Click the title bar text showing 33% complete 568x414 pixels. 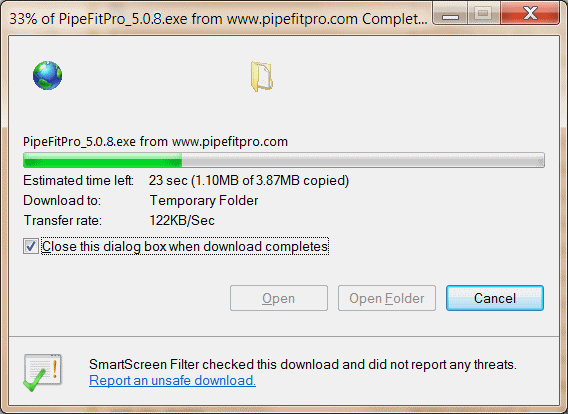click(218, 19)
